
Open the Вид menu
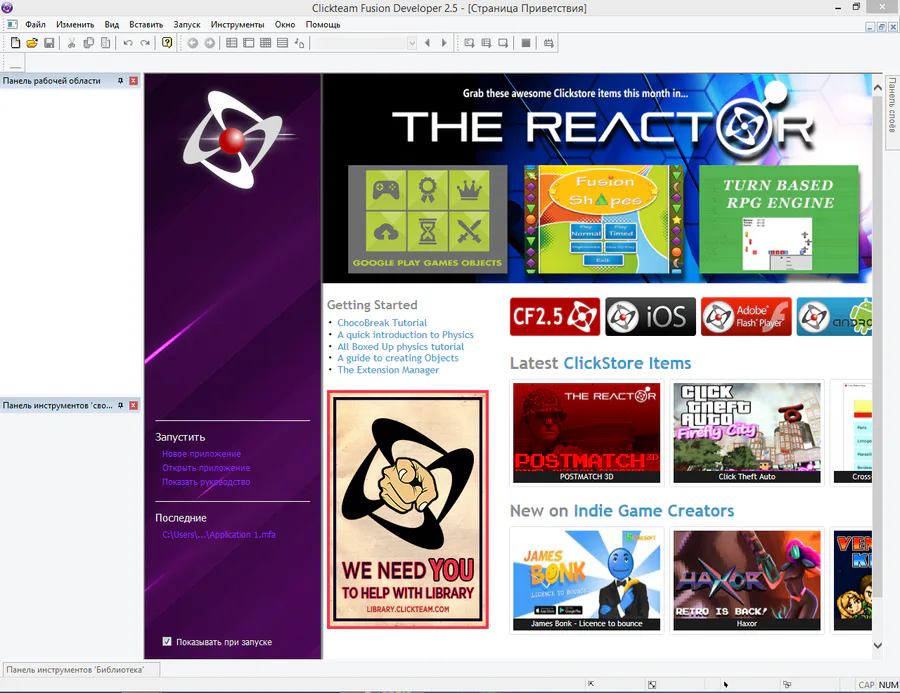(x=112, y=25)
